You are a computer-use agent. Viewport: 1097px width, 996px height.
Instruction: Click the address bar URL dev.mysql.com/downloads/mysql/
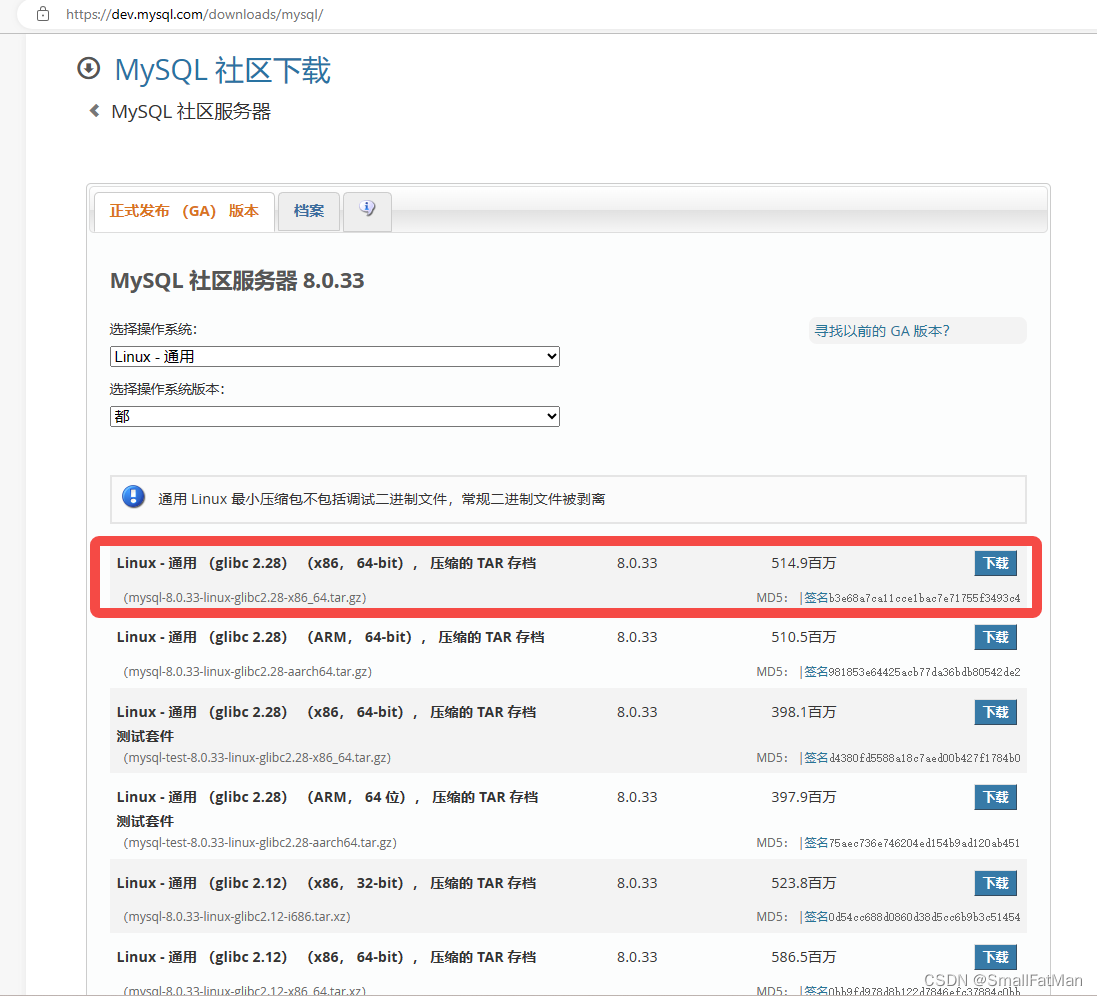coord(194,14)
